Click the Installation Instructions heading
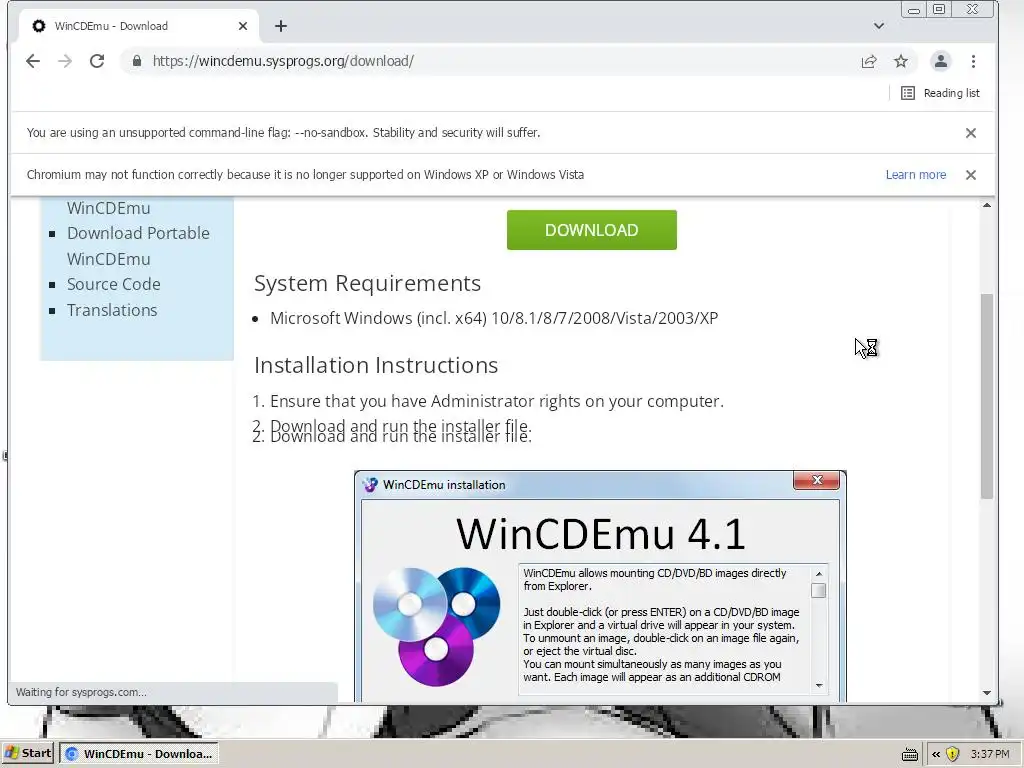Viewport: 1024px width, 768px height. coord(376,365)
